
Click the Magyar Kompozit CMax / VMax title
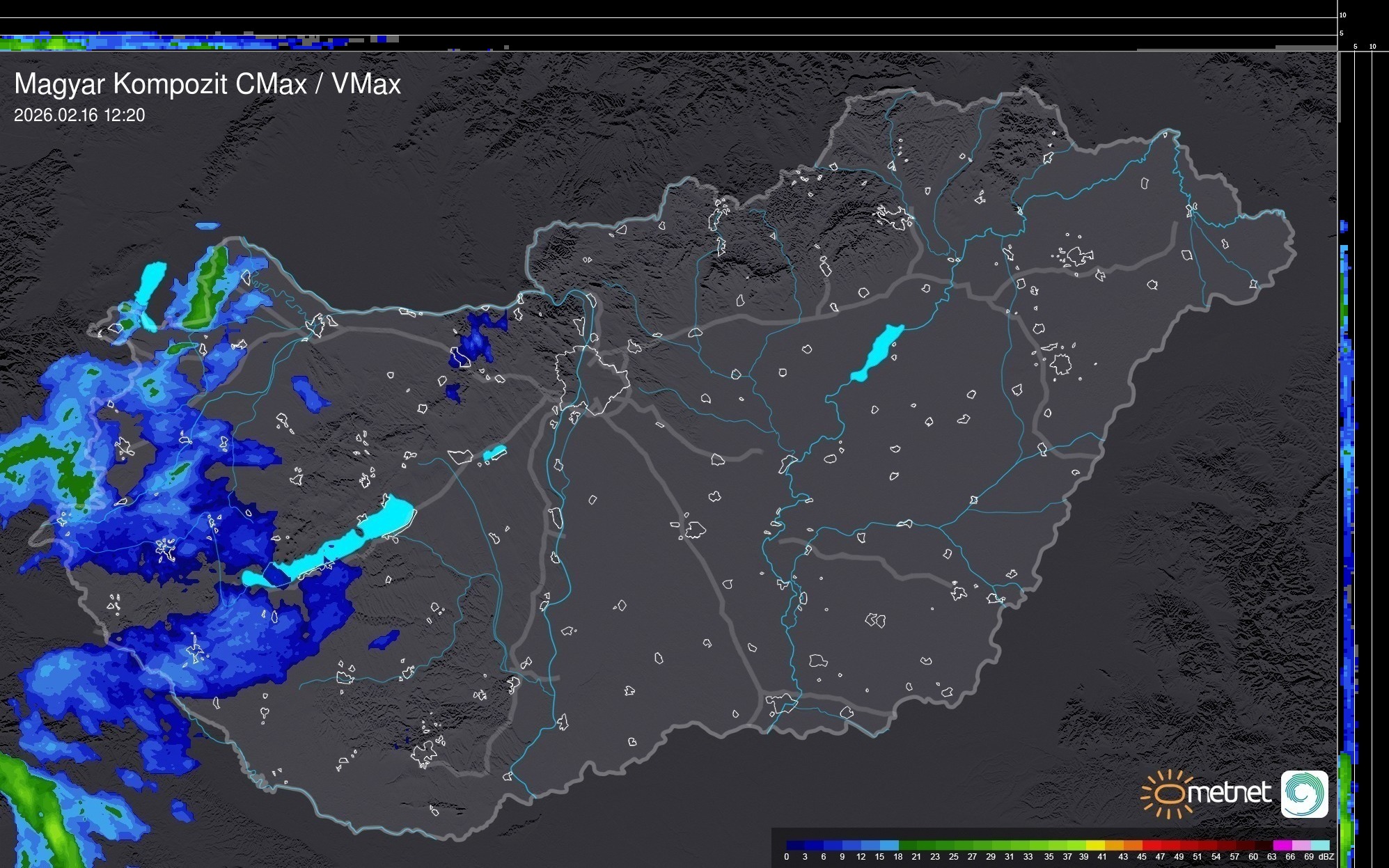(207, 84)
